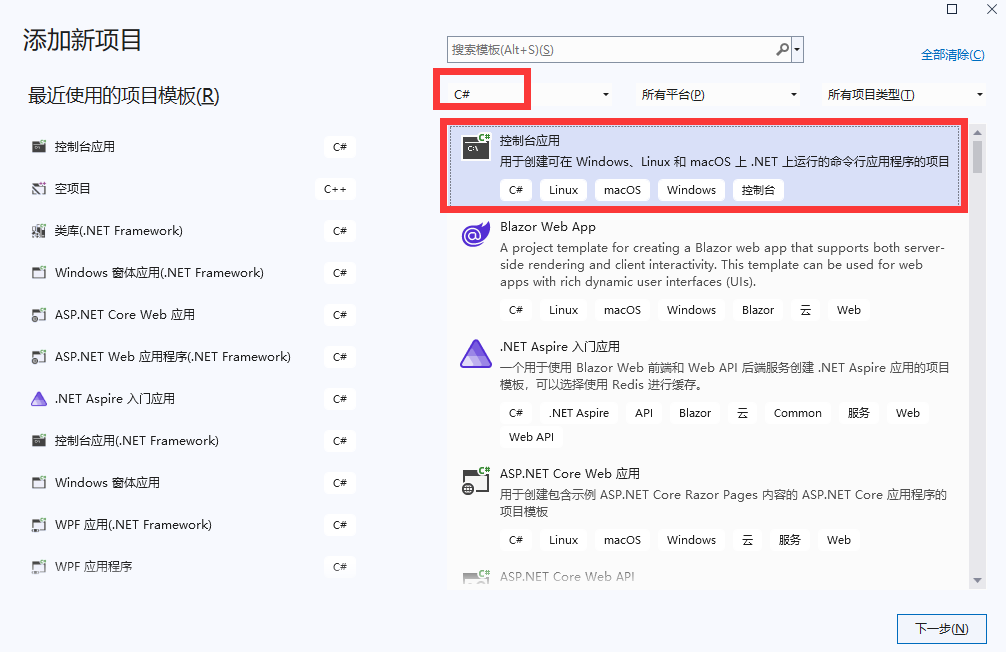This screenshot has height=652, width=1006.
Task: Click recent ASP.NET Core Web 应用 icon
Action: 39,314
